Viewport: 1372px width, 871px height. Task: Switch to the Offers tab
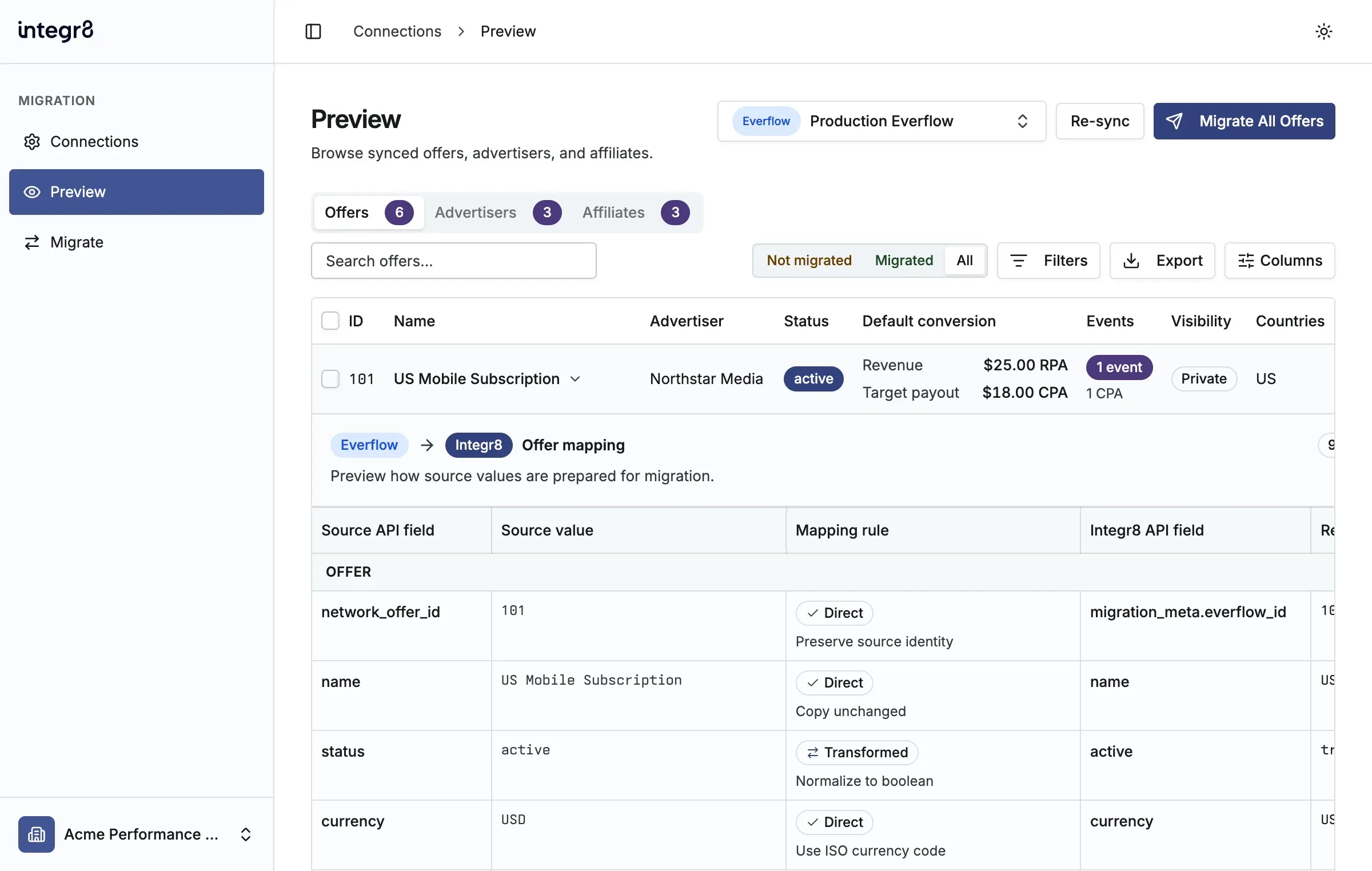coord(369,213)
